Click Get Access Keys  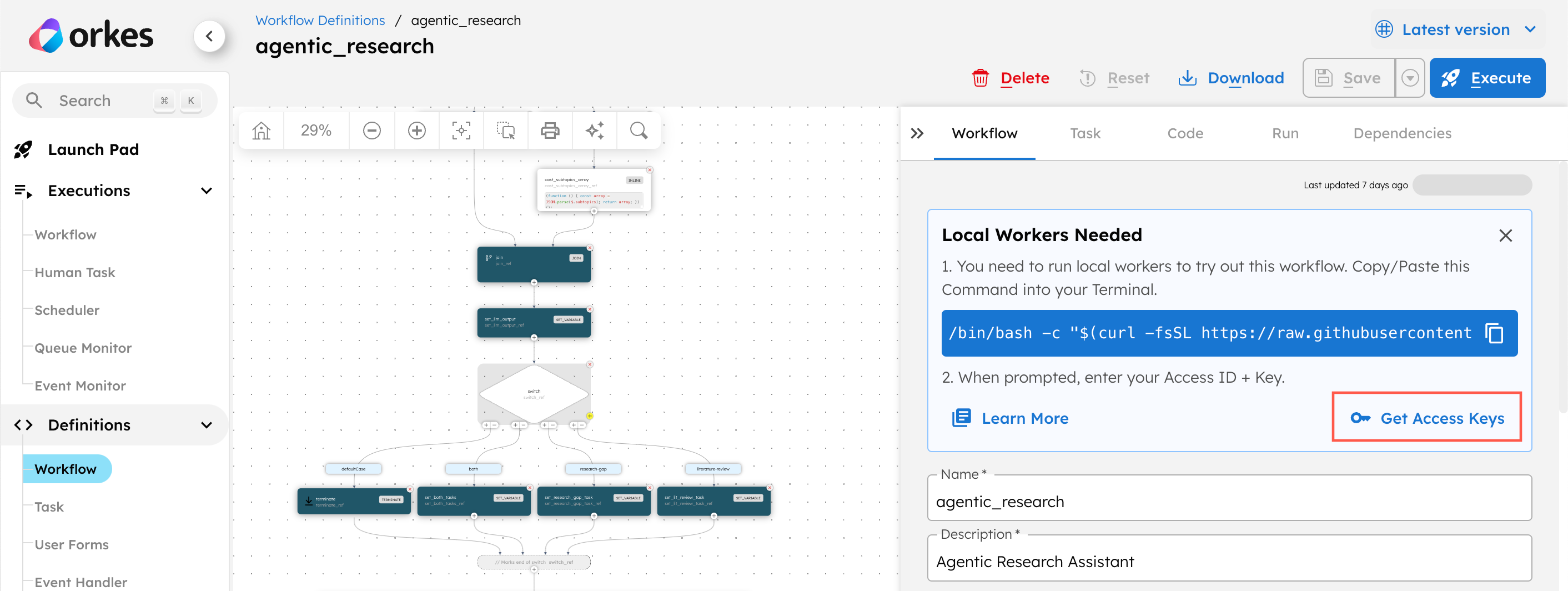coord(1427,418)
